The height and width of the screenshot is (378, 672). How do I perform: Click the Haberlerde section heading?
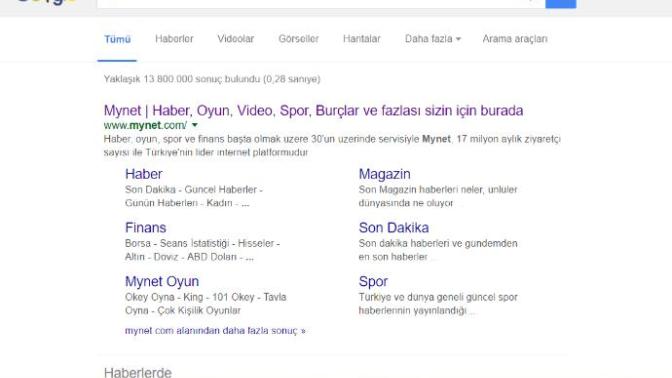(x=138, y=372)
